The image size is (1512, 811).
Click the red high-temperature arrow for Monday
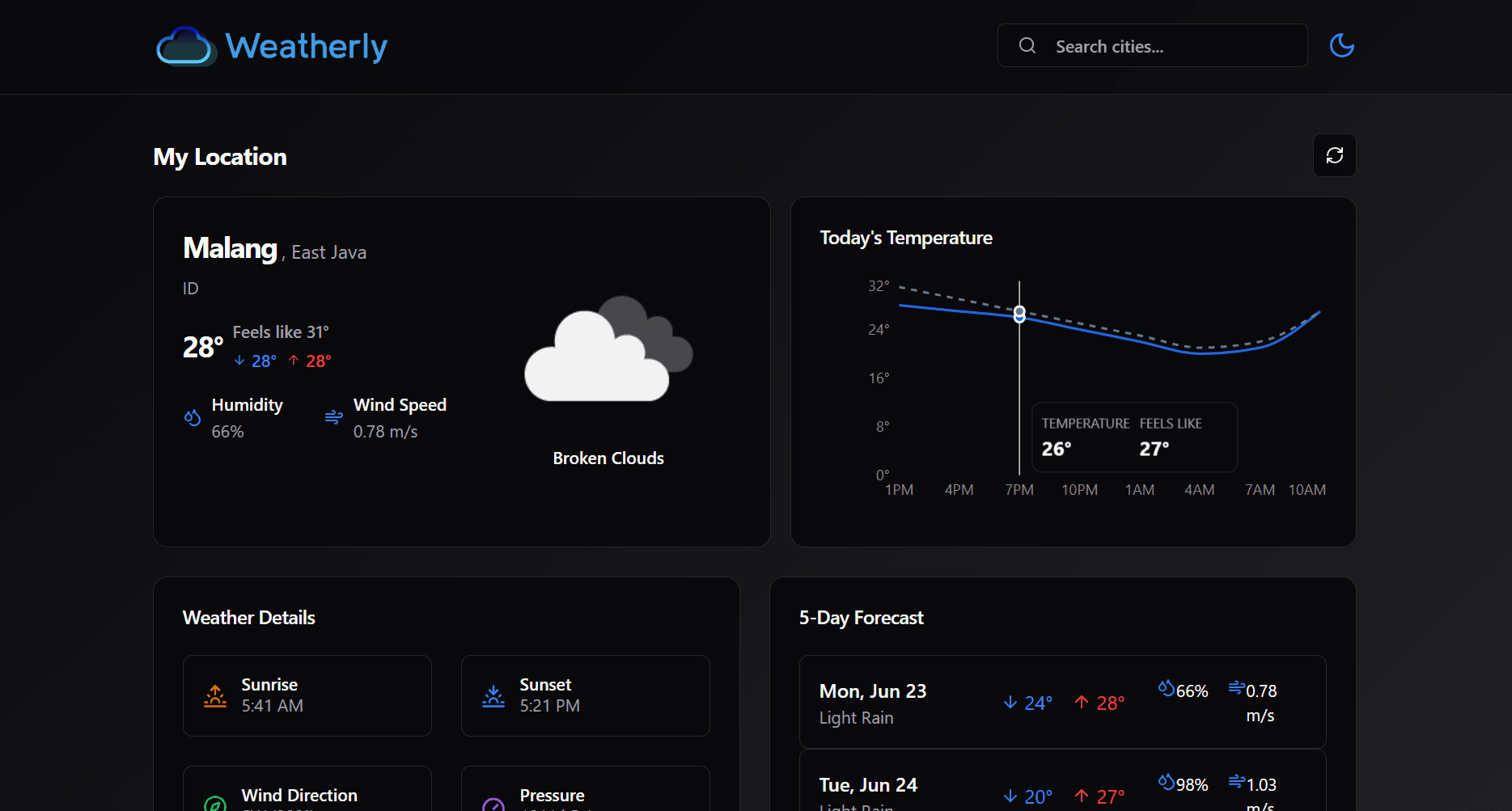pyautogui.click(x=1082, y=703)
